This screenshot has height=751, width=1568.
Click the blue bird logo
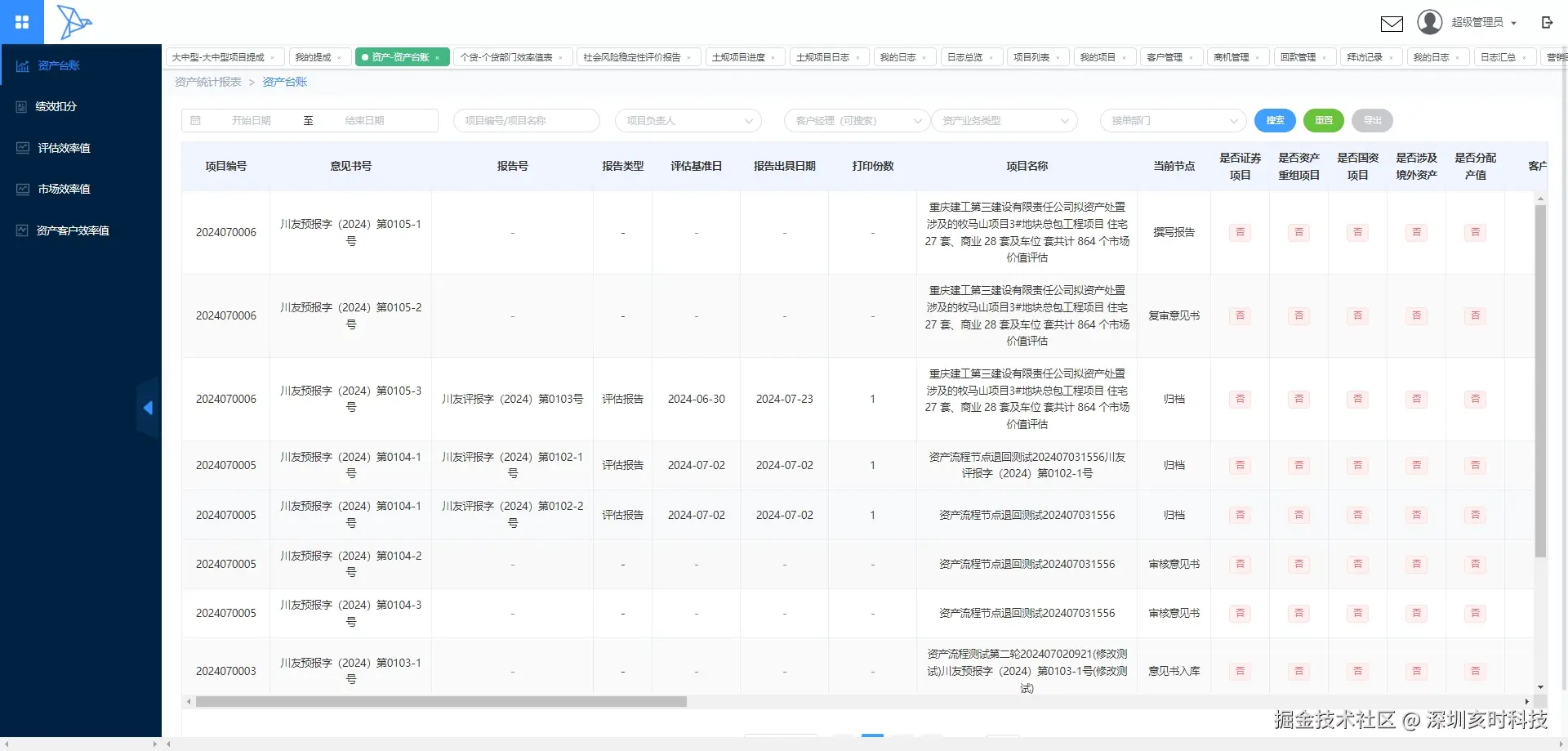74,22
